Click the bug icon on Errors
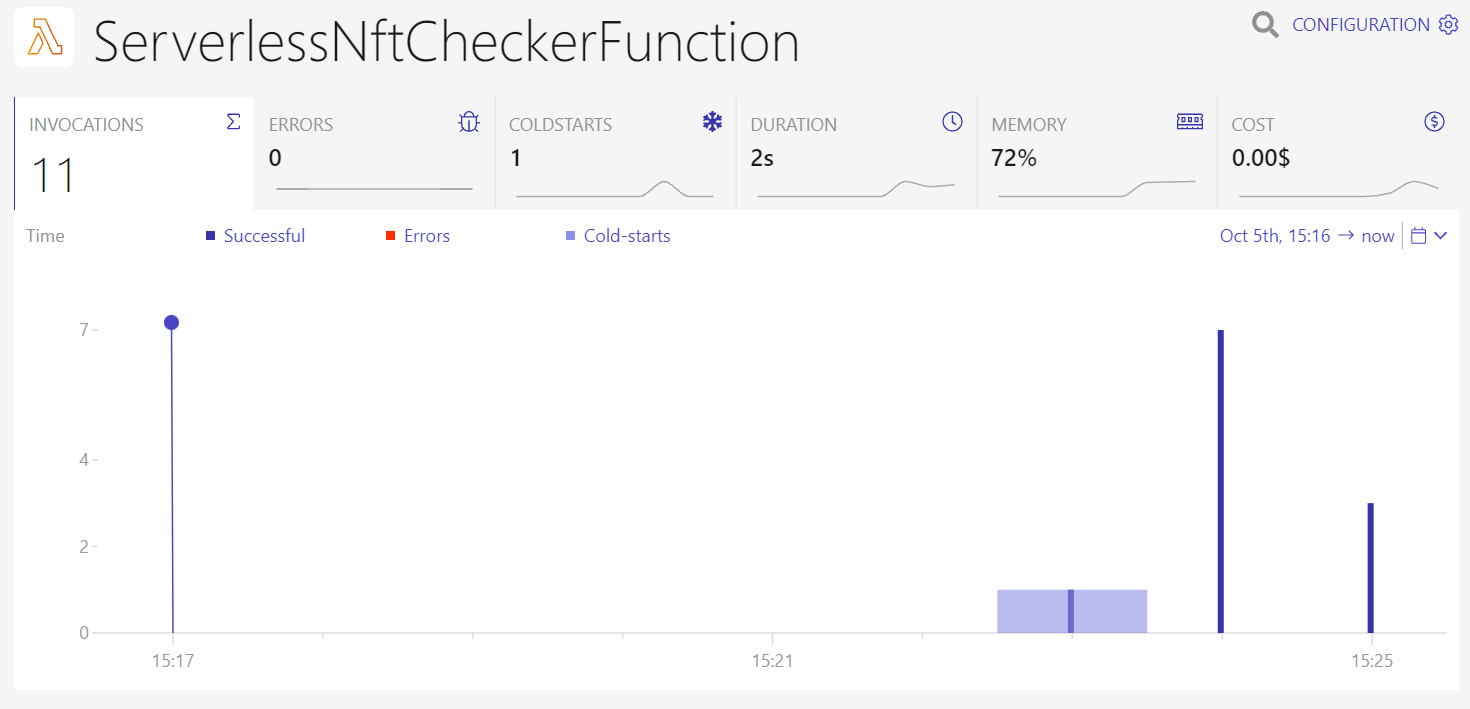Viewport: 1470px width, 709px height. (x=469, y=123)
